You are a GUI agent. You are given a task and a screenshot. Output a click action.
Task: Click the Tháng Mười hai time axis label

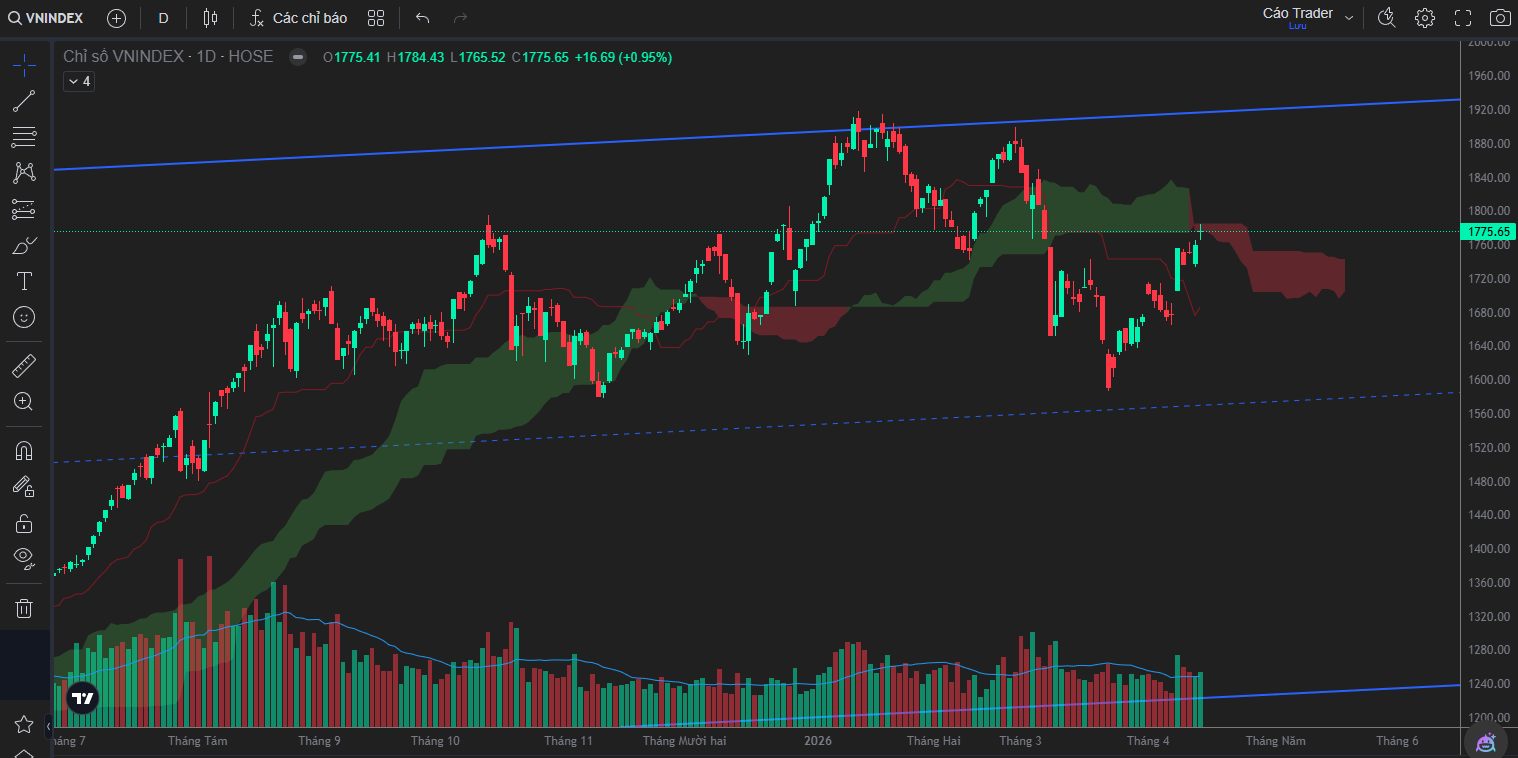(x=685, y=741)
